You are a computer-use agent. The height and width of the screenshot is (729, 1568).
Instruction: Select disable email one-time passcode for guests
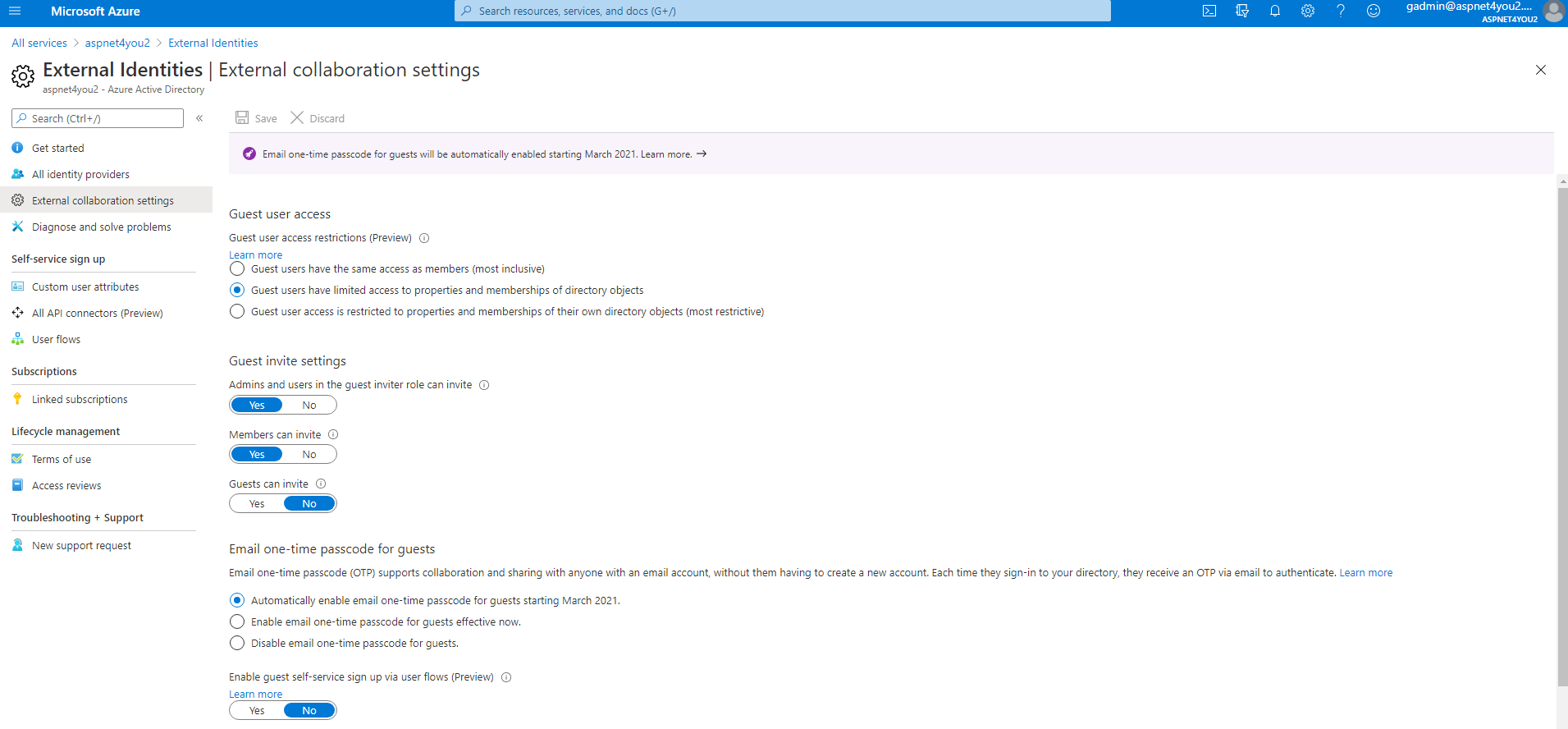237,643
